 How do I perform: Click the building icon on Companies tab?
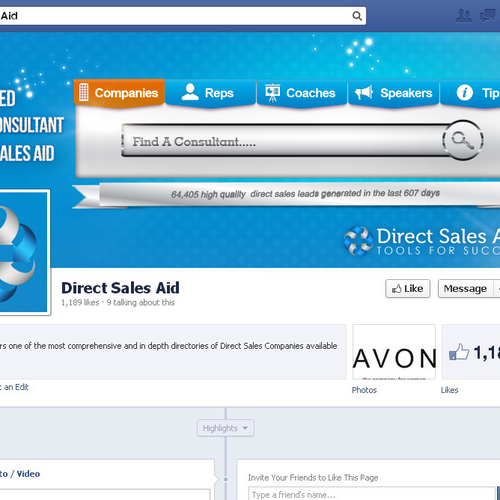click(x=84, y=92)
